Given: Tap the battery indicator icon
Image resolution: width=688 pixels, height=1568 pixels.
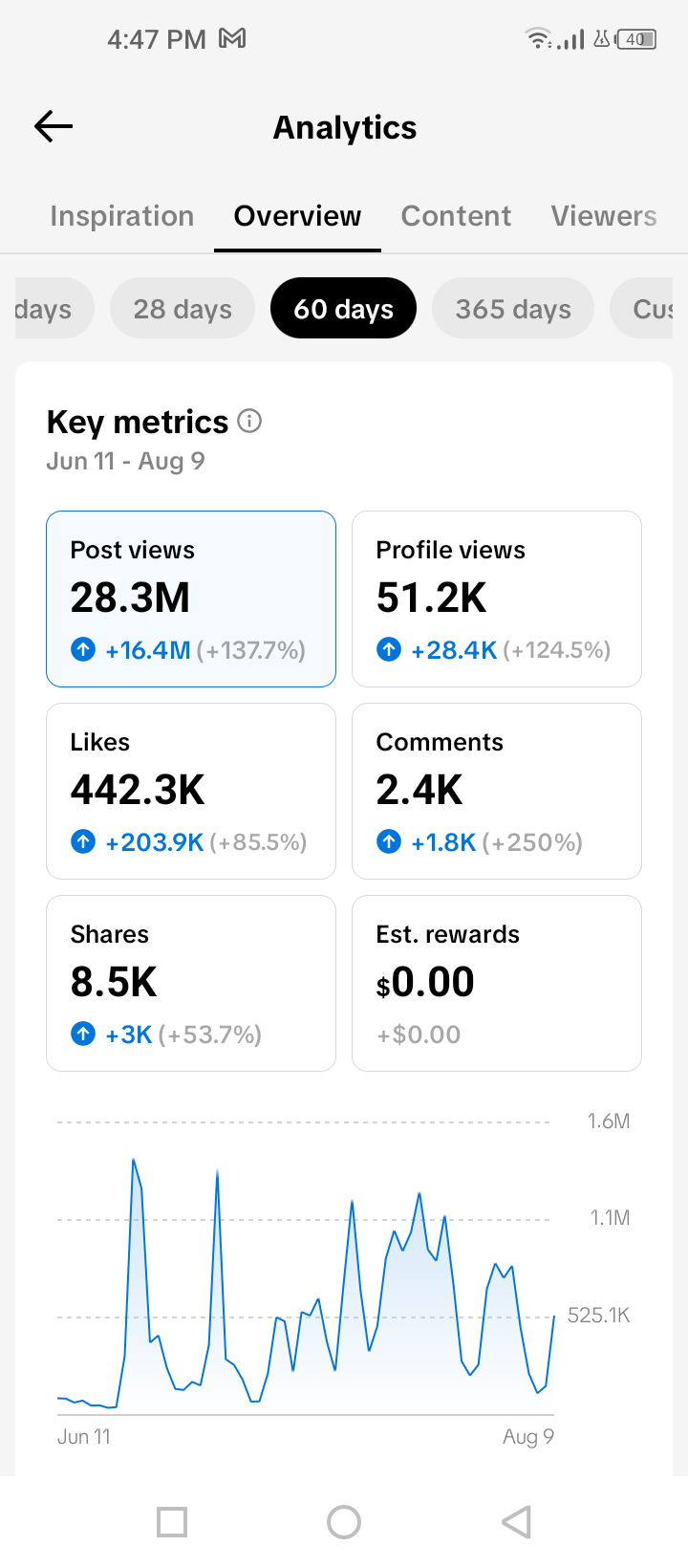Looking at the screenshot, I should click(x=636, y=39).
